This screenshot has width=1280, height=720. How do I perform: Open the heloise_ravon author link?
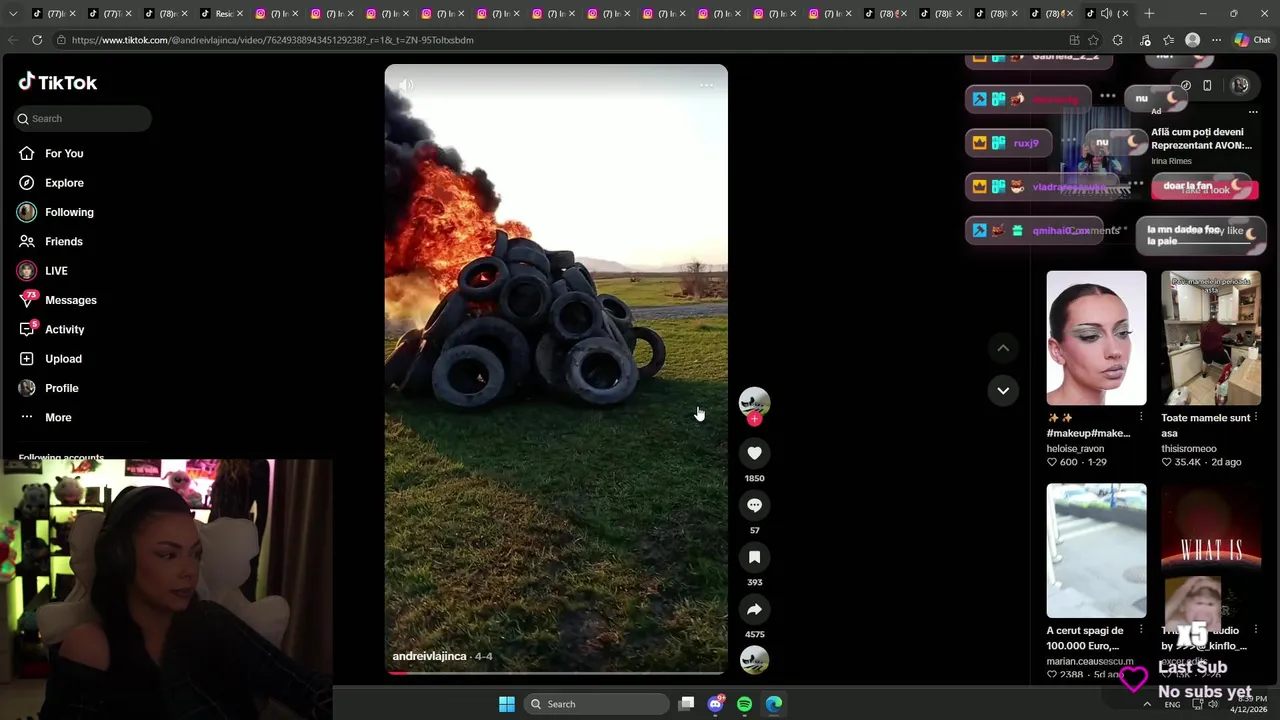[x=1075, y=449]
